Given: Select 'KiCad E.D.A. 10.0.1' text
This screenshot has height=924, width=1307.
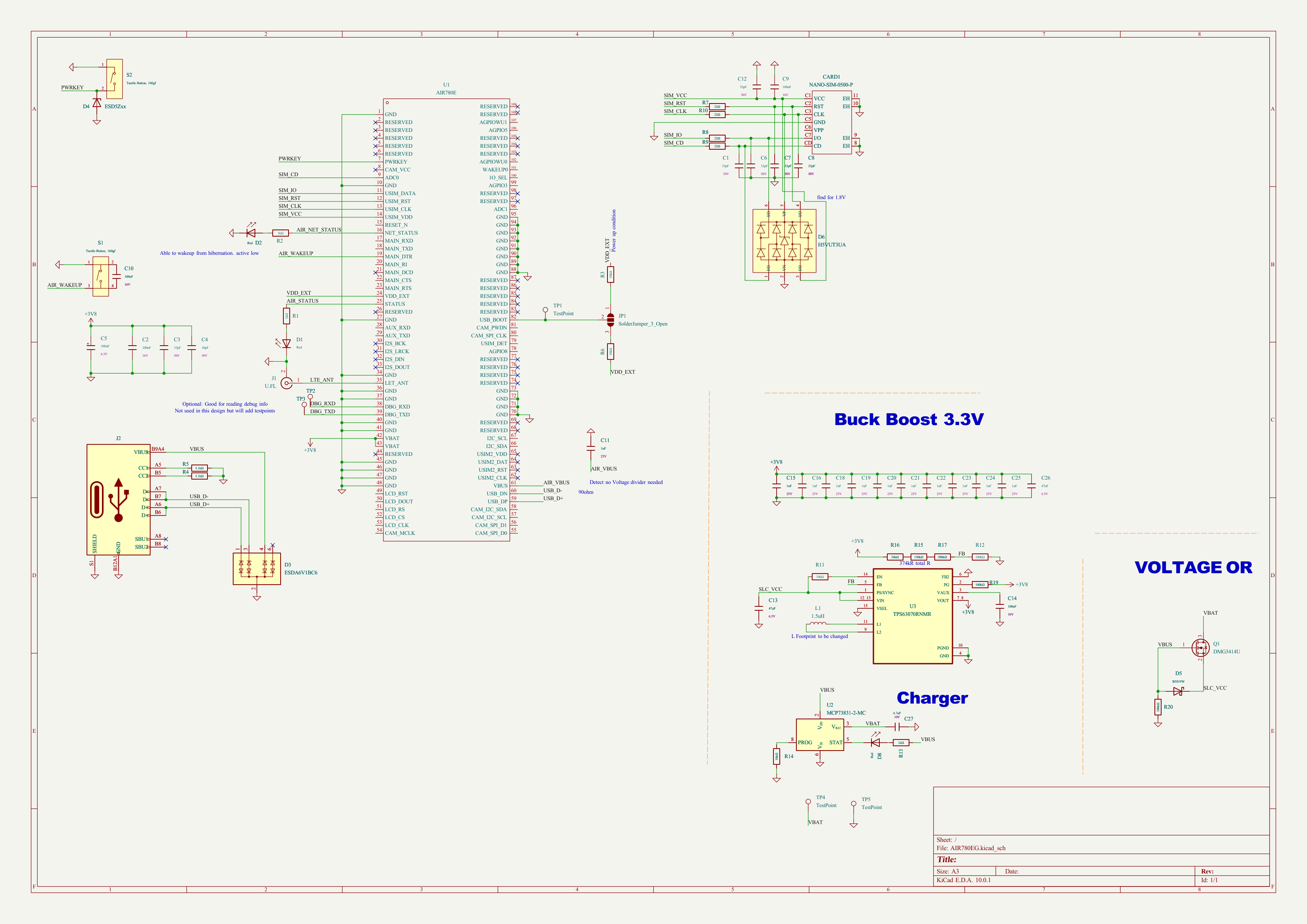Looking at the screenshot, I should click(963, 880).
